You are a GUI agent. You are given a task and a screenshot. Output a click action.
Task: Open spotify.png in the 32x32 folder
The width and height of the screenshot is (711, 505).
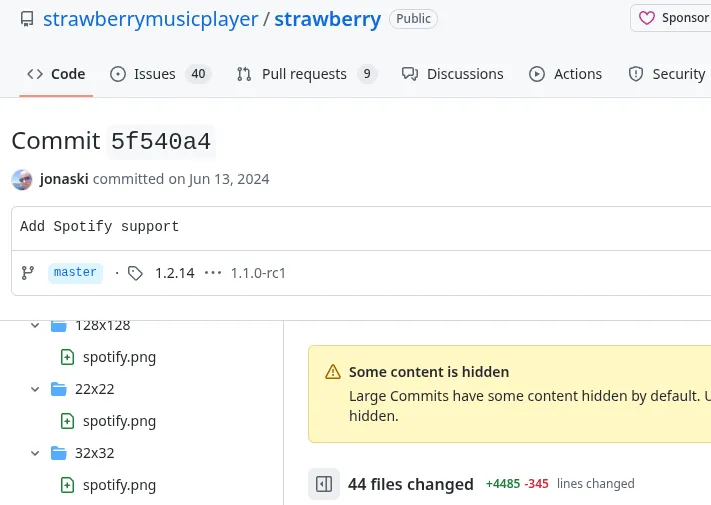[119, 485]
